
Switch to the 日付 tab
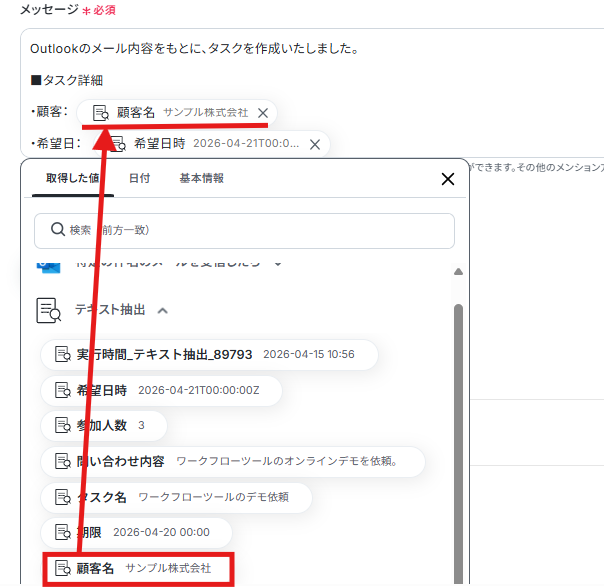(139, 178)
